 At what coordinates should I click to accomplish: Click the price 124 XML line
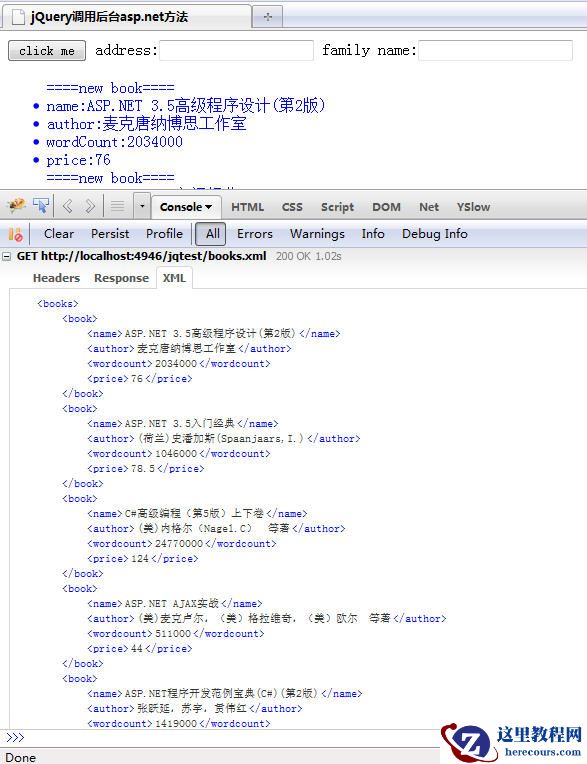click(x=143, y=559)
